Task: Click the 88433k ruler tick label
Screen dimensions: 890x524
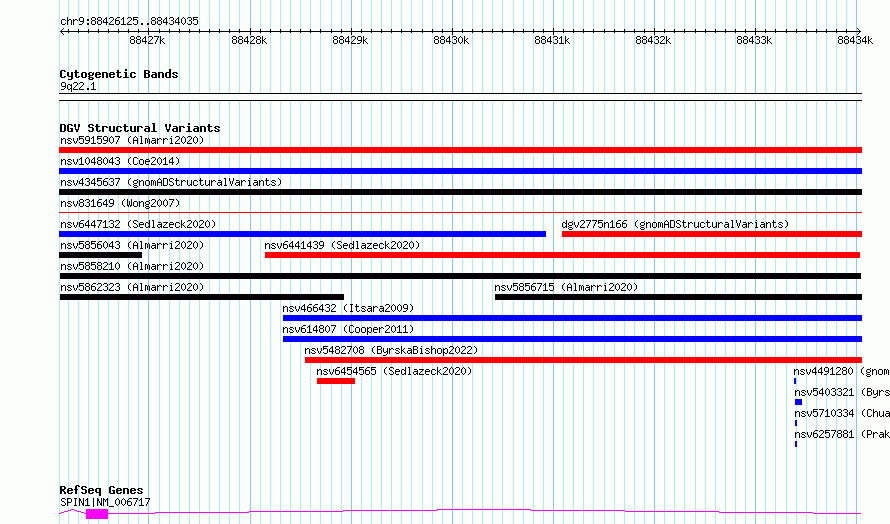Action: point(754,40)
